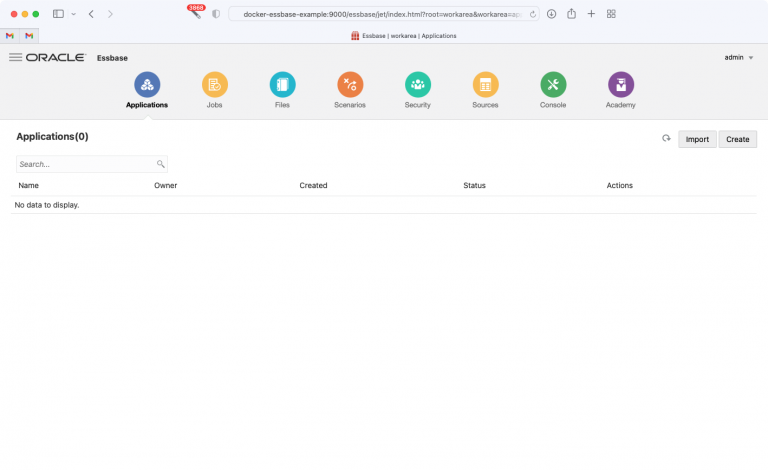The width and height of the screenshot is (768, 470).
Task: Open Safari tab overview
Action: 611,14
